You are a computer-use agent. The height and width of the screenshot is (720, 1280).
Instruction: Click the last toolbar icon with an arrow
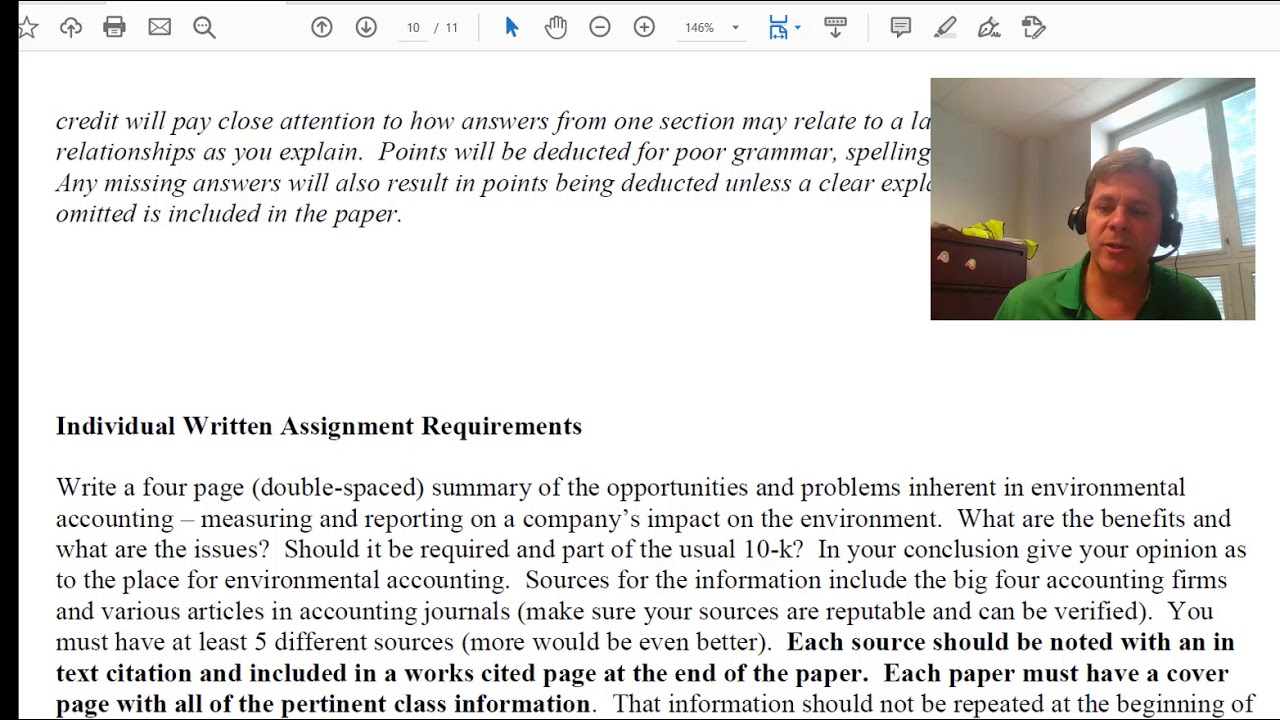1034,28
